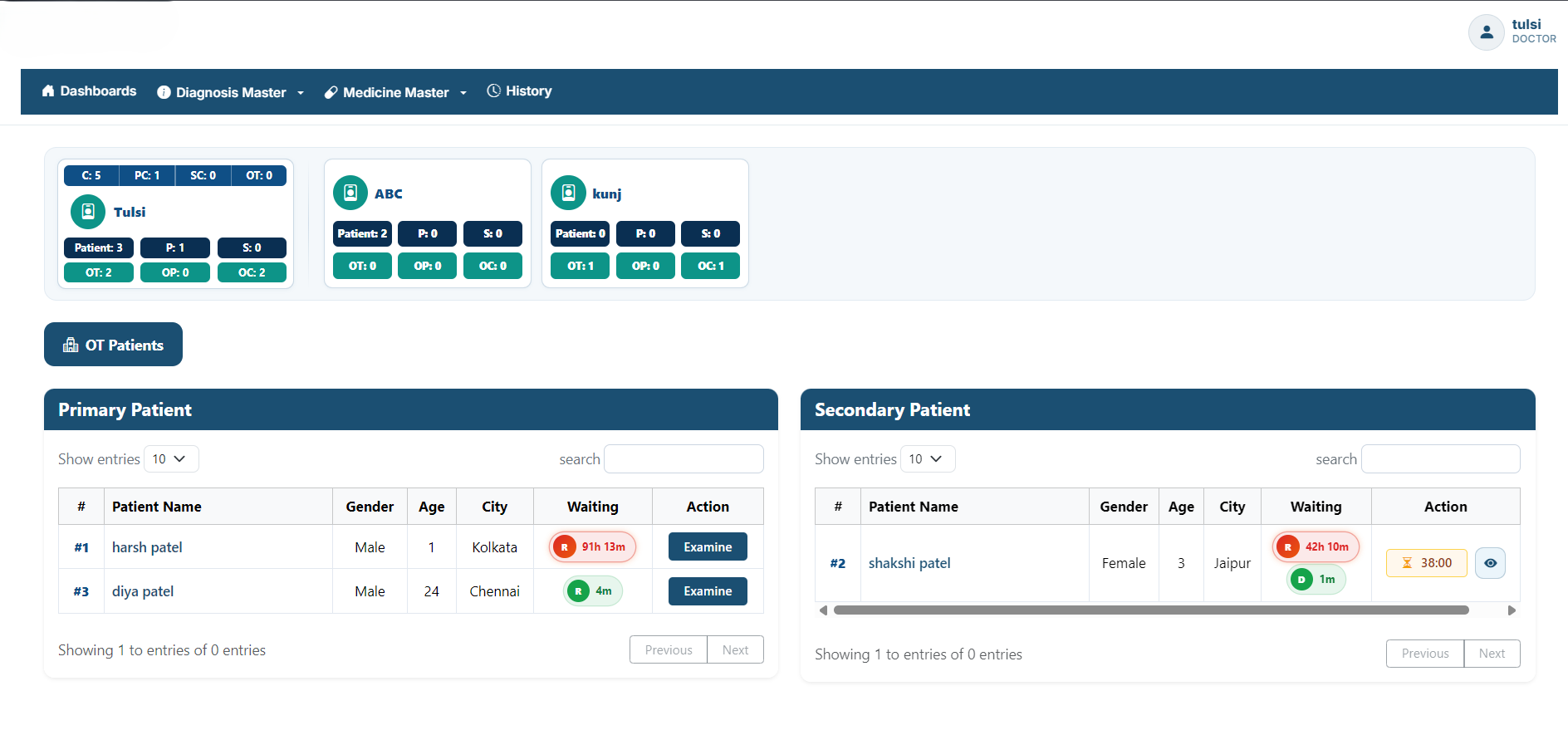Screen dimensions: 1568x730
Task: Open shakshi patel patient record
Action: 909,563
